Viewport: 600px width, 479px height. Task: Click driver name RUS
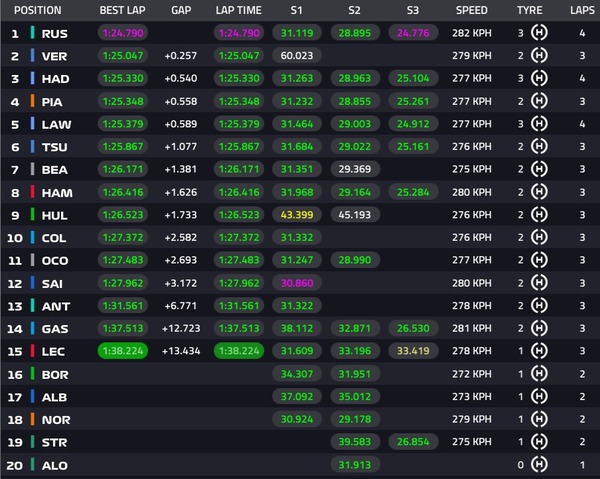tap(54, 34)
